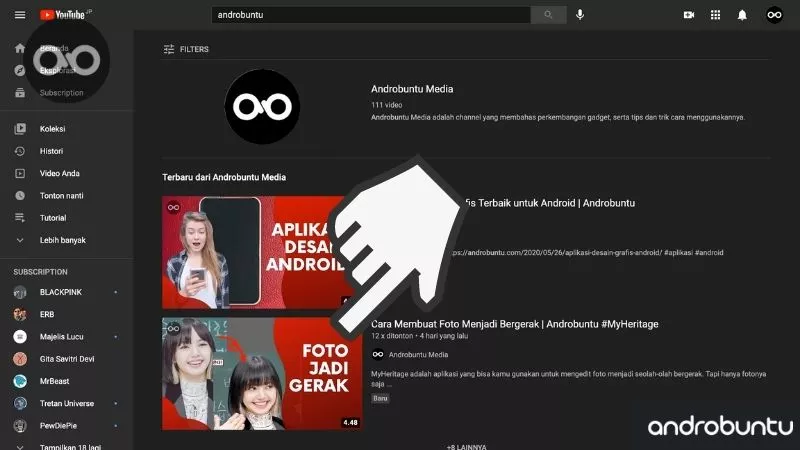The height and width of the screenshot is (450, 800).
Task: Click small Androbuntu Media avatar under second video
Action: click(x=378, y=354)
